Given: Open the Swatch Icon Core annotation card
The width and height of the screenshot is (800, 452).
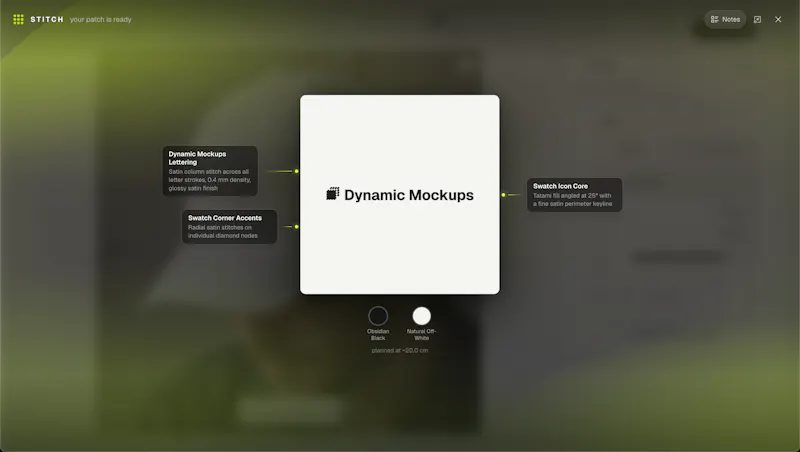Looking at the screenshot, I should (x=574, y=195).
